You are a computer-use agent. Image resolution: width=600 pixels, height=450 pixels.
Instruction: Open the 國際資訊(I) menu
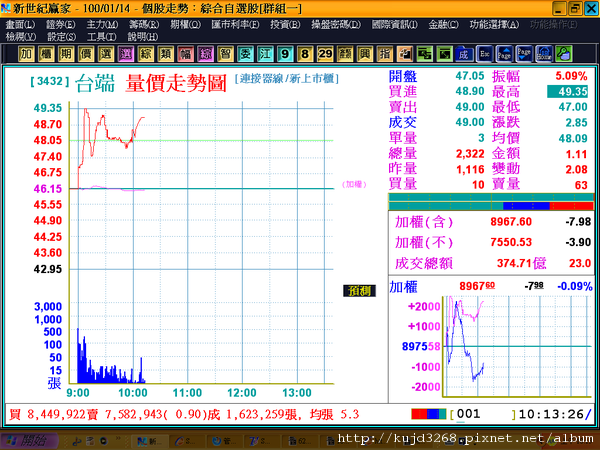pyautogui.click(x=395, y=25)
